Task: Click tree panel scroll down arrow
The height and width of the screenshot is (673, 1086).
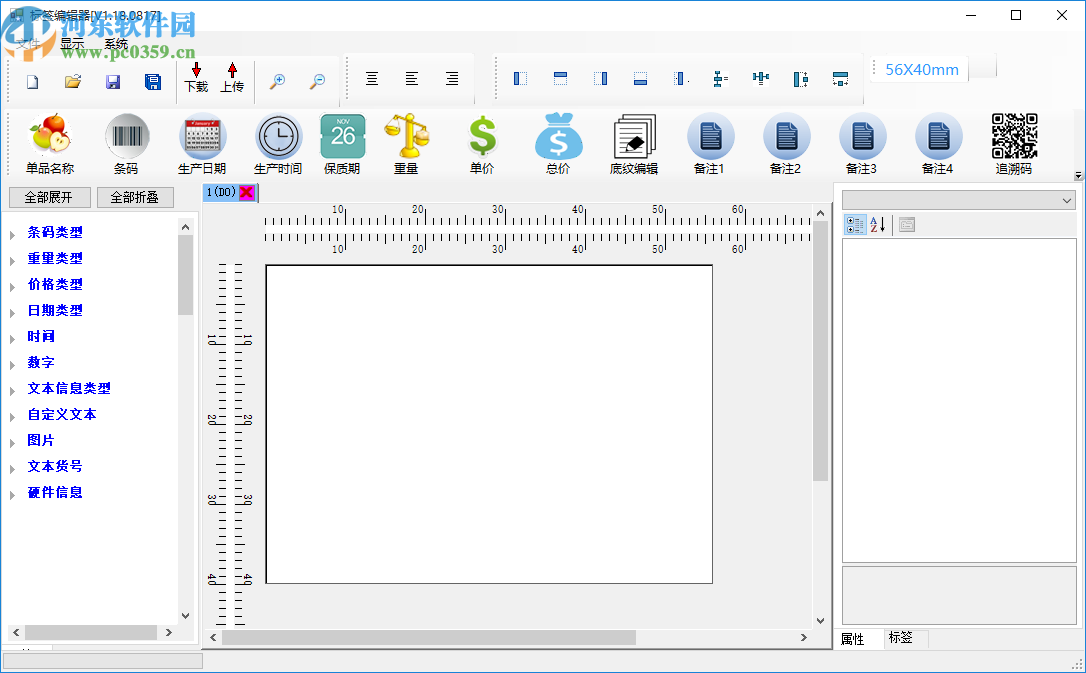Action: 185,615
